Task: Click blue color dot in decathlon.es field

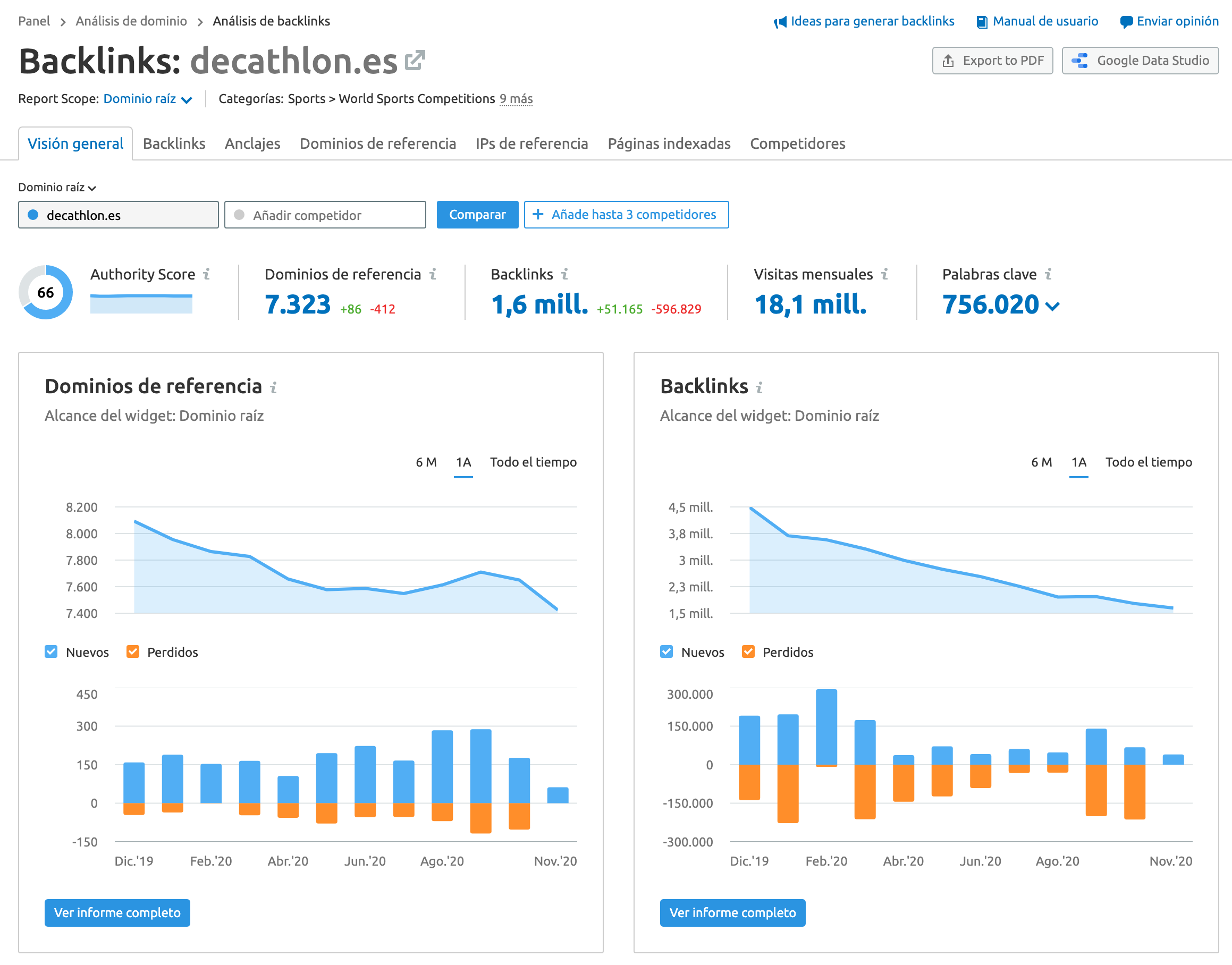Action: coord(33,215)
